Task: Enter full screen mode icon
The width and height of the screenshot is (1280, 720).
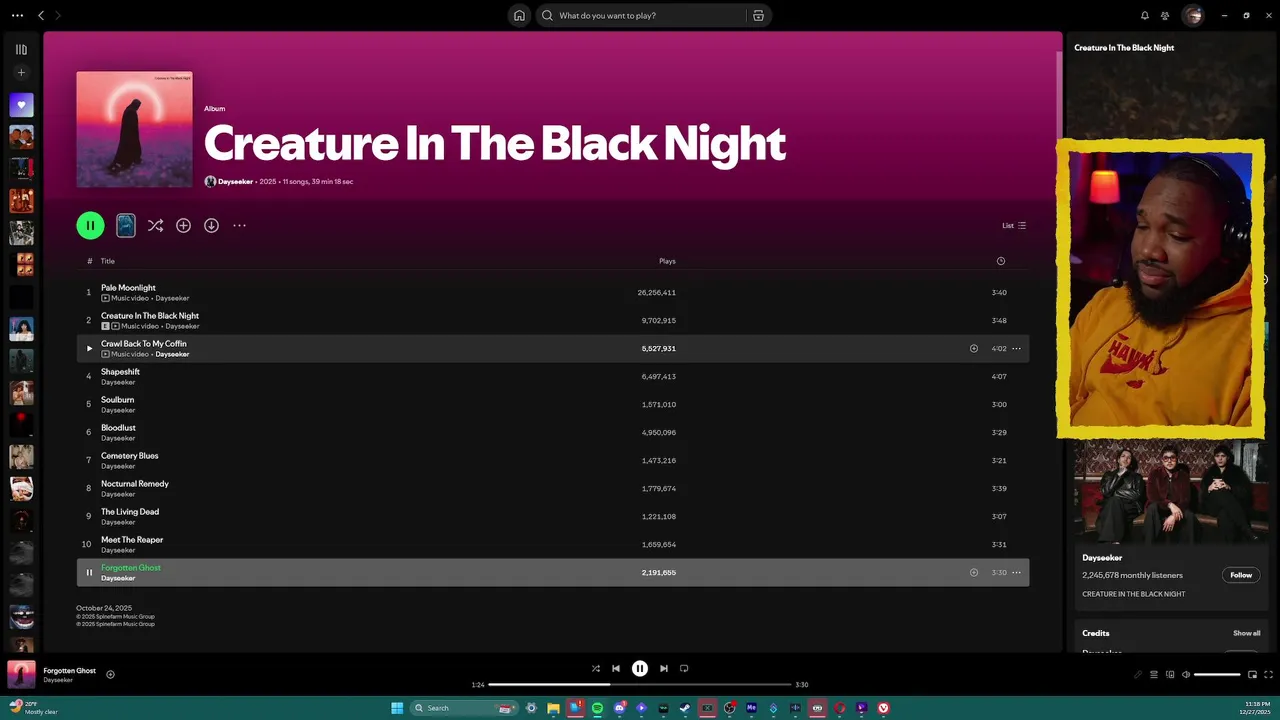Action: (x=1268, y=674)
